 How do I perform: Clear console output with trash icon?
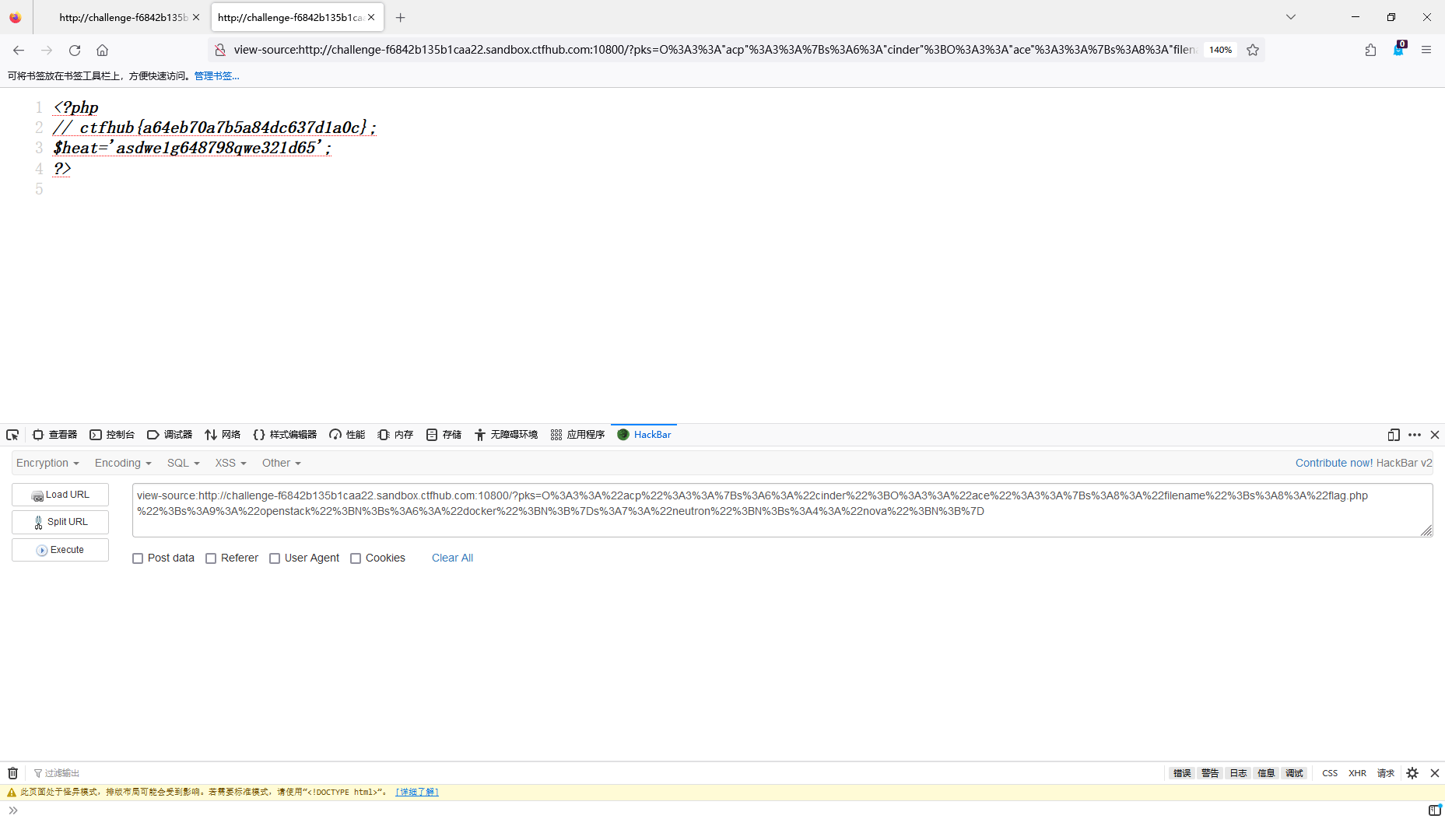[12, 773]
